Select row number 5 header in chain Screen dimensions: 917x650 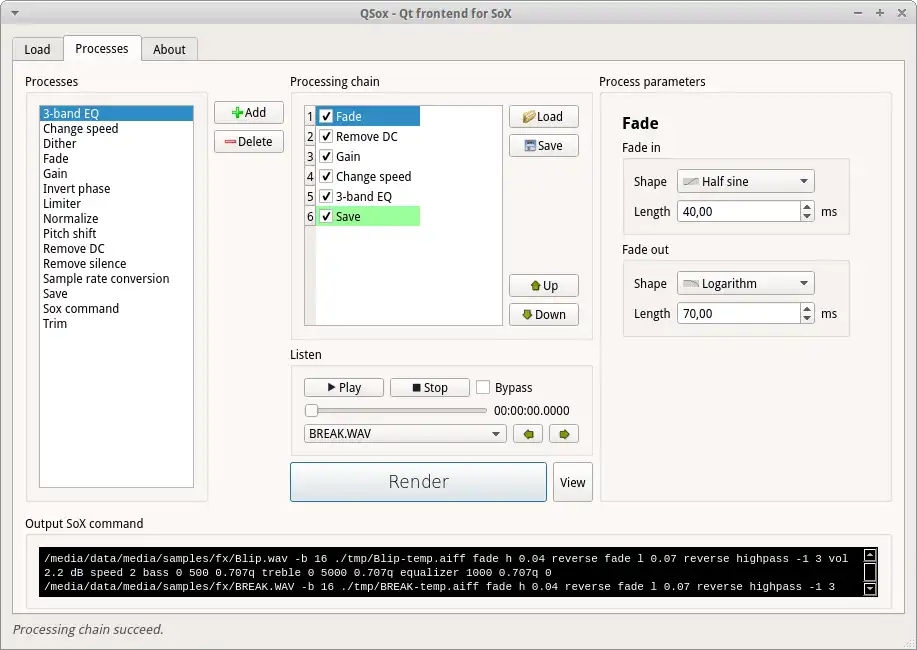click(x=310, y=197)
